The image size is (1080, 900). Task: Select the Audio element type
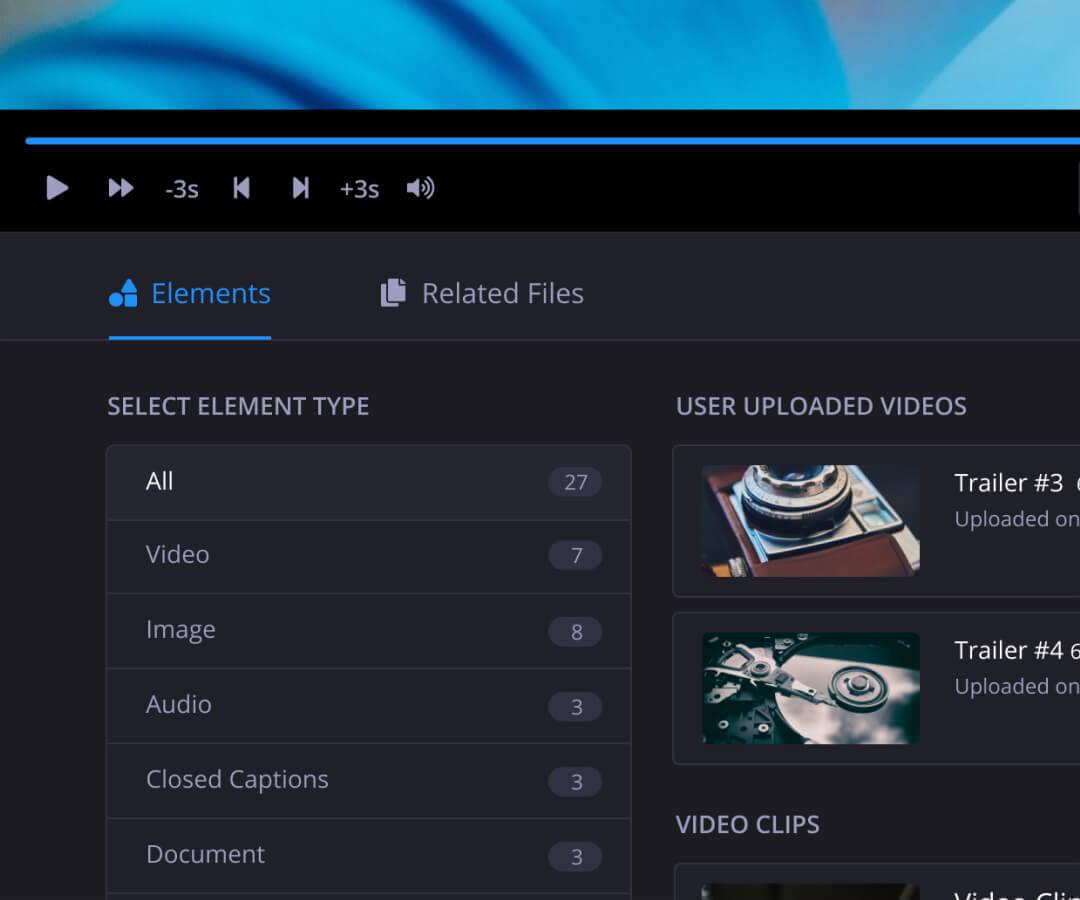click(369, 706)
